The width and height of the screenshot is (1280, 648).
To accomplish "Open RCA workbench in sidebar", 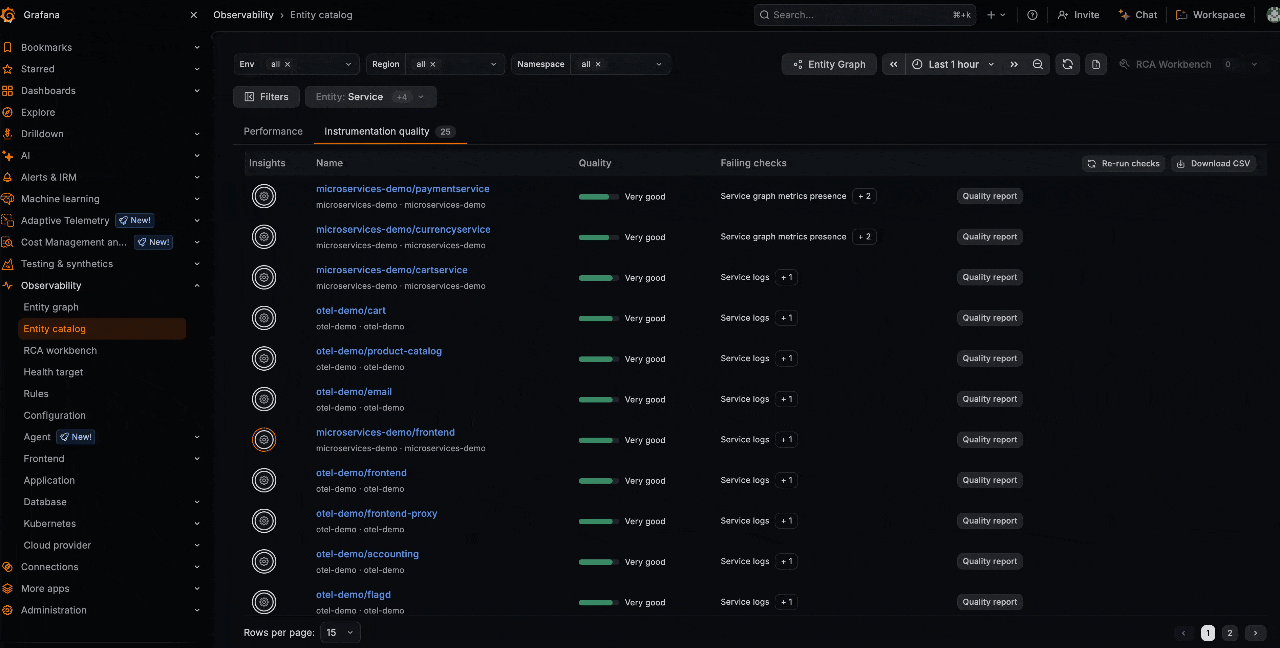I will coord(60,350).
